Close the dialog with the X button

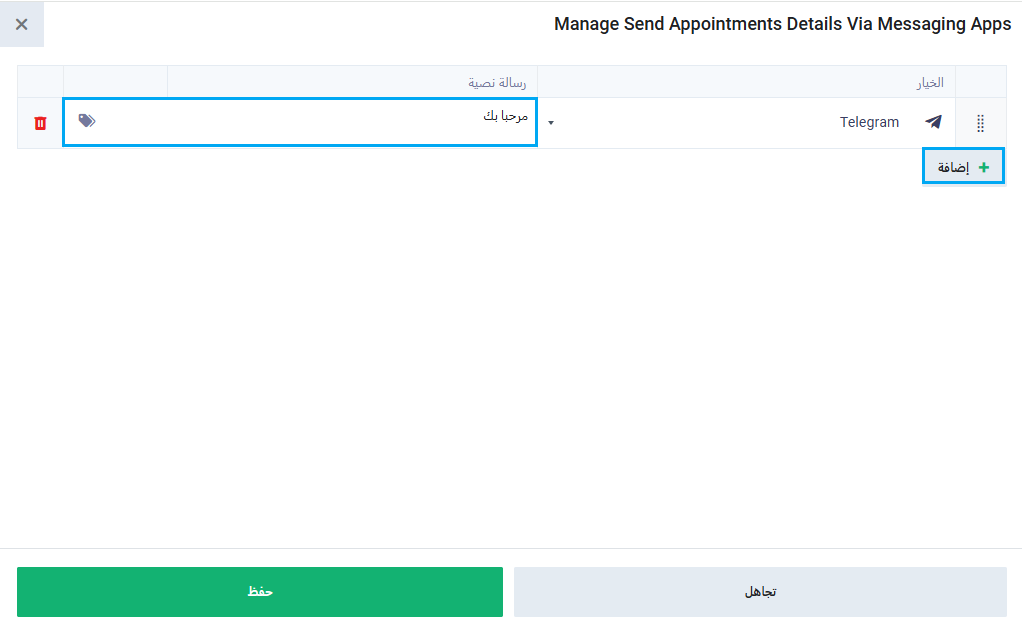coord(21,24)
